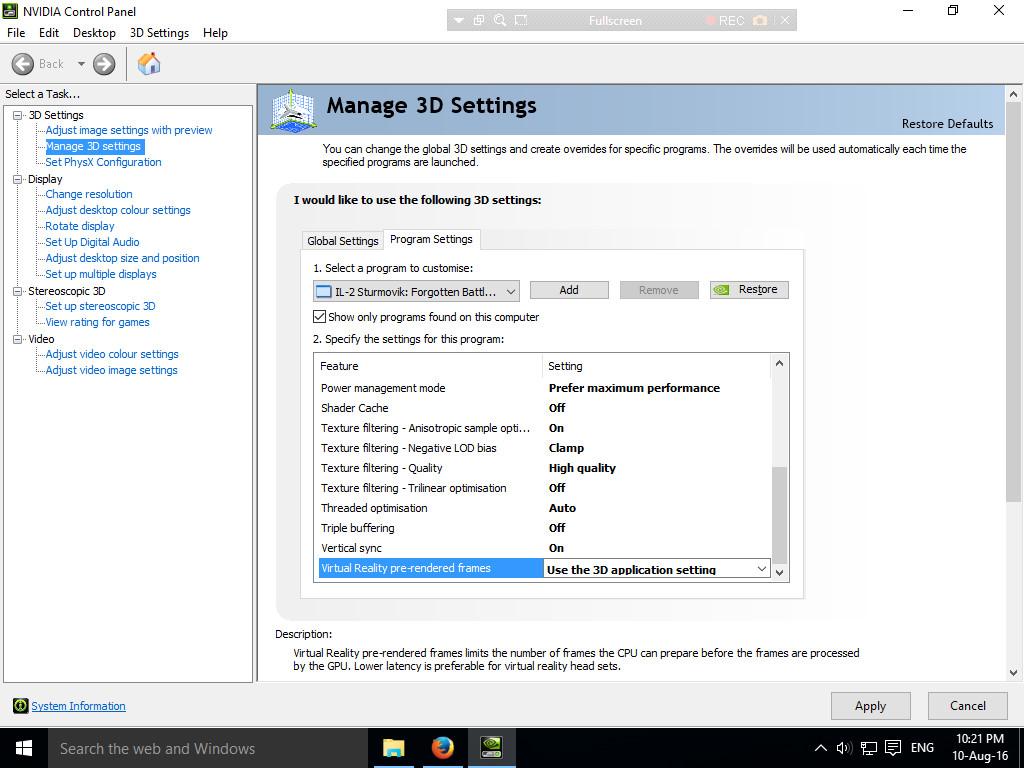Open Set up stereoscopic 3D
The height and width of the screenshot is (768, 1024).
pyautogui.click(x=100, y=306)
